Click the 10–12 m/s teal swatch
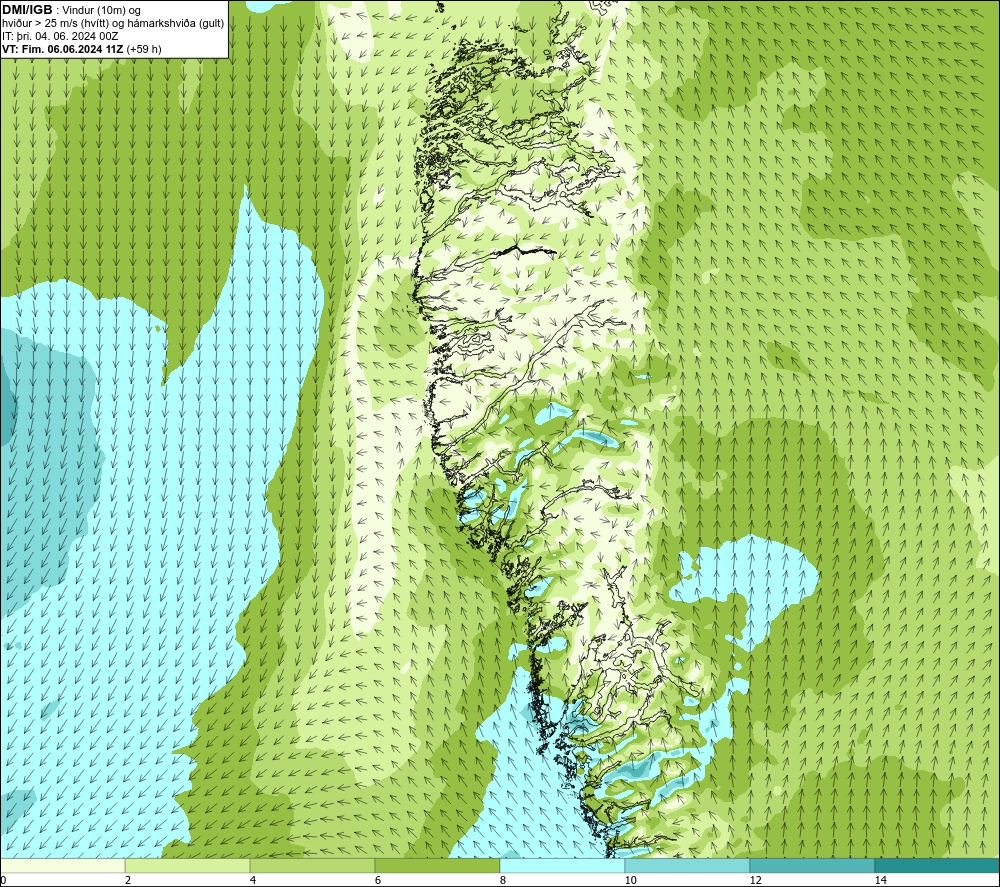Screen dimensions: 1000x887 [687, 865]
